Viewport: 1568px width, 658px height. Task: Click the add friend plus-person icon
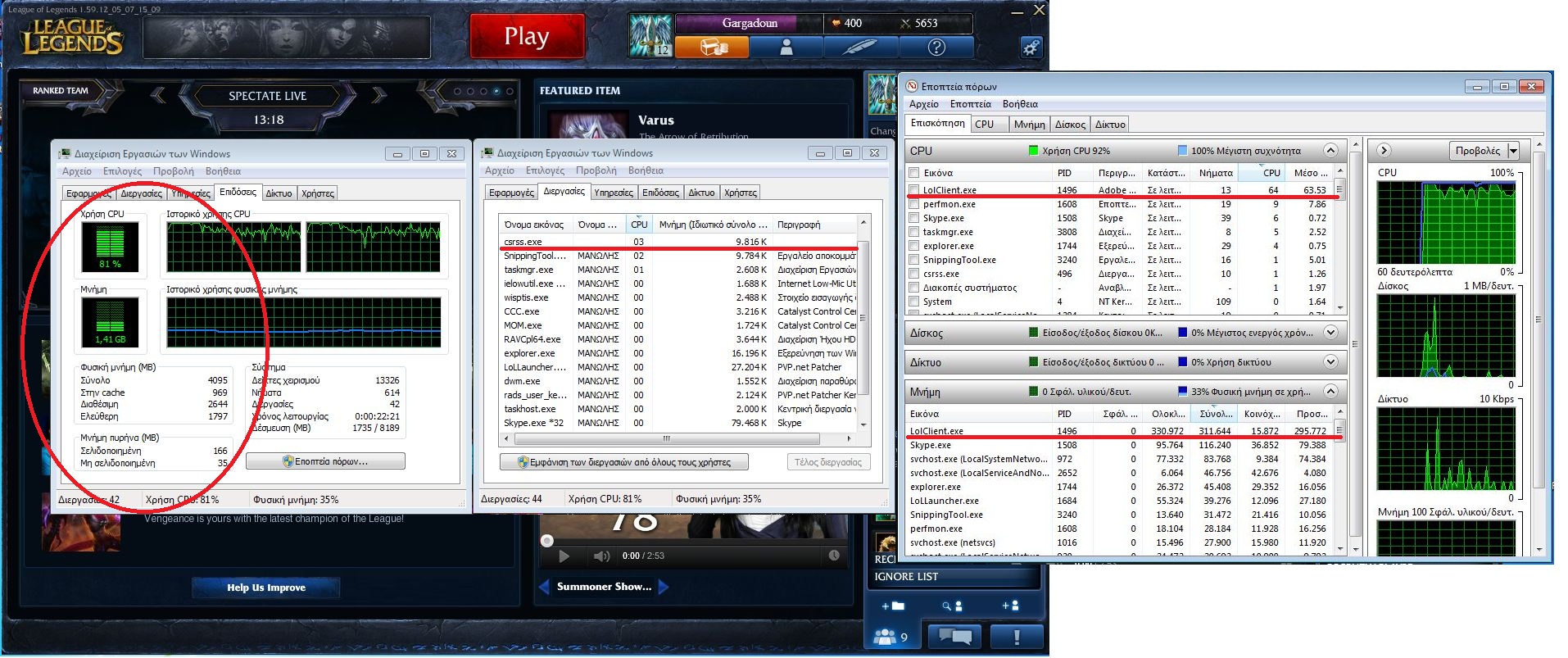[x=1010, y=606]
